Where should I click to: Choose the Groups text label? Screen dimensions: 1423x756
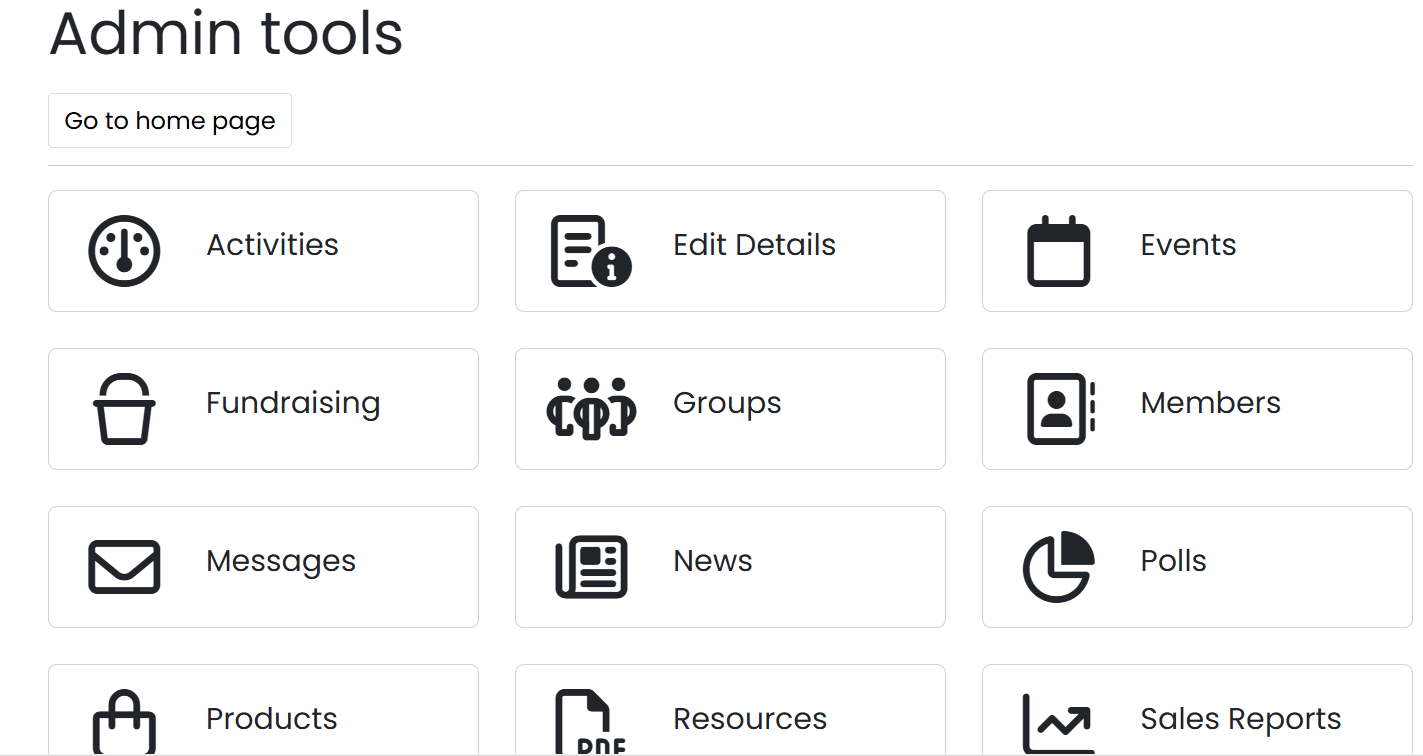point(727,403)
